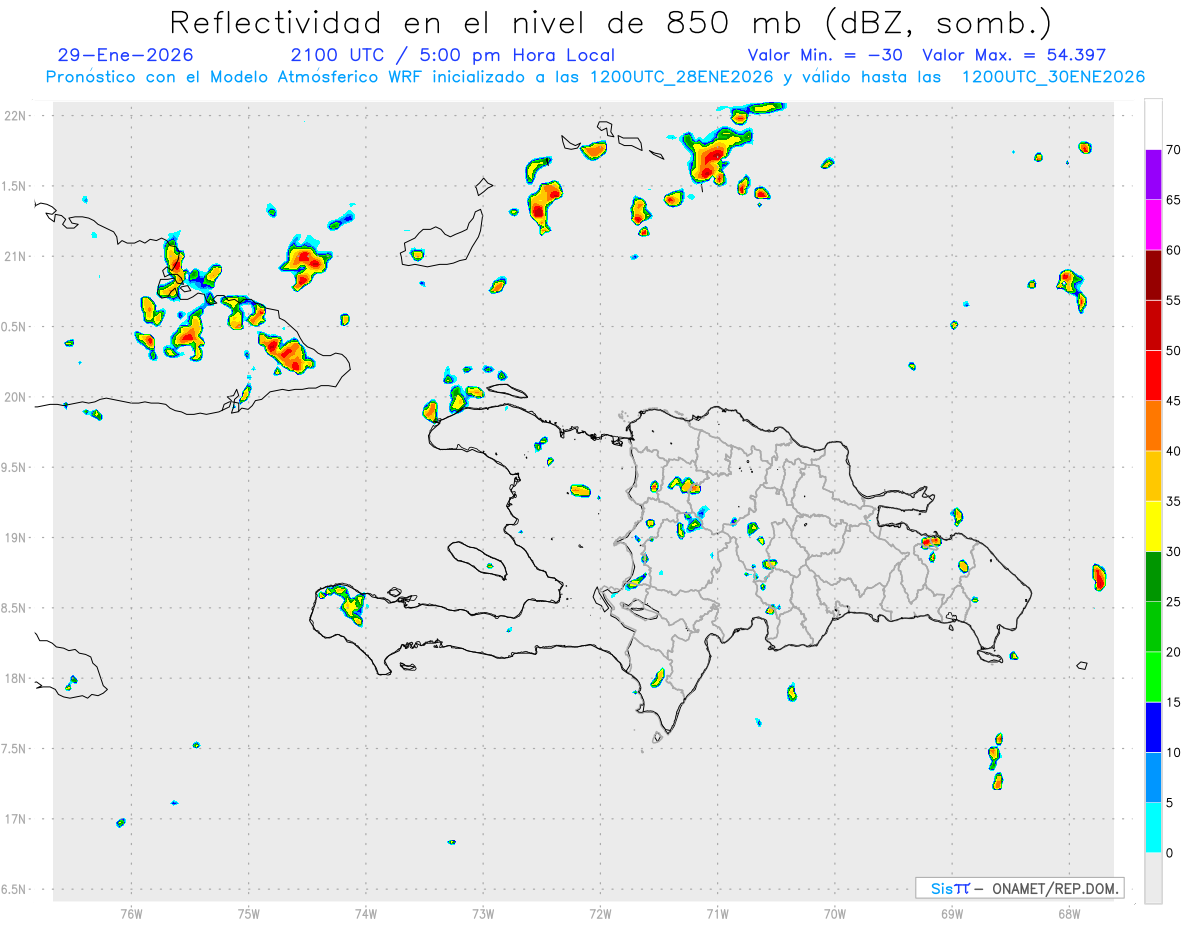
Task: Select the date text '29-Ene-2026'
Action: (126, 55)
